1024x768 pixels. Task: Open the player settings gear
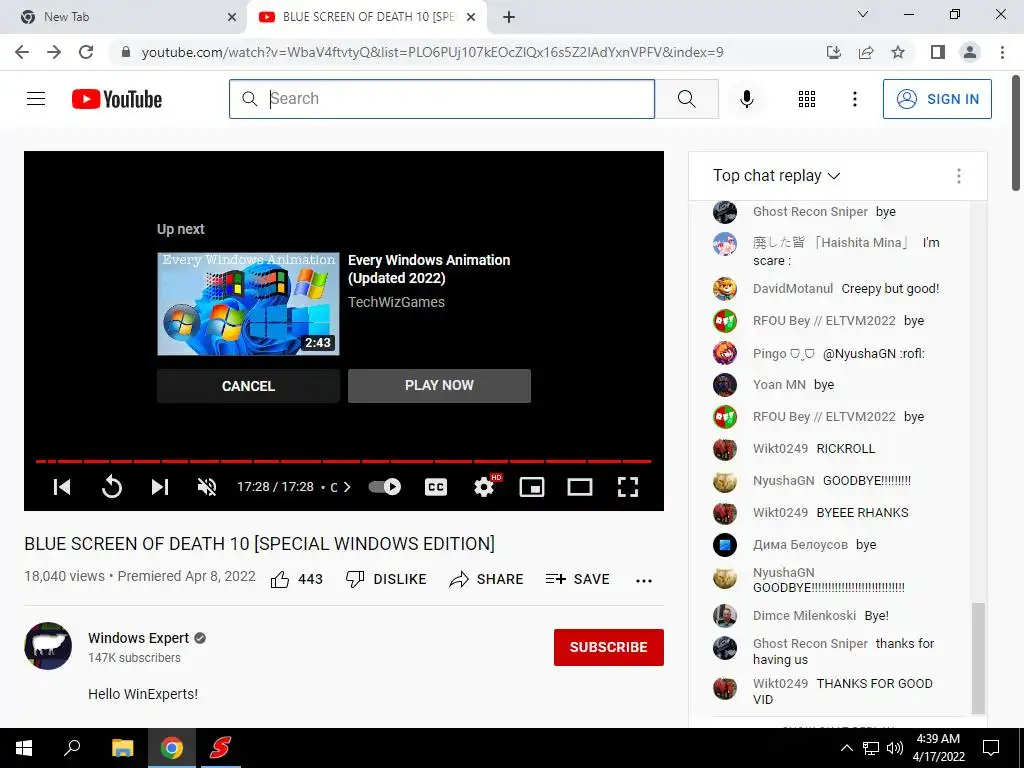click(x=484, y=487)
